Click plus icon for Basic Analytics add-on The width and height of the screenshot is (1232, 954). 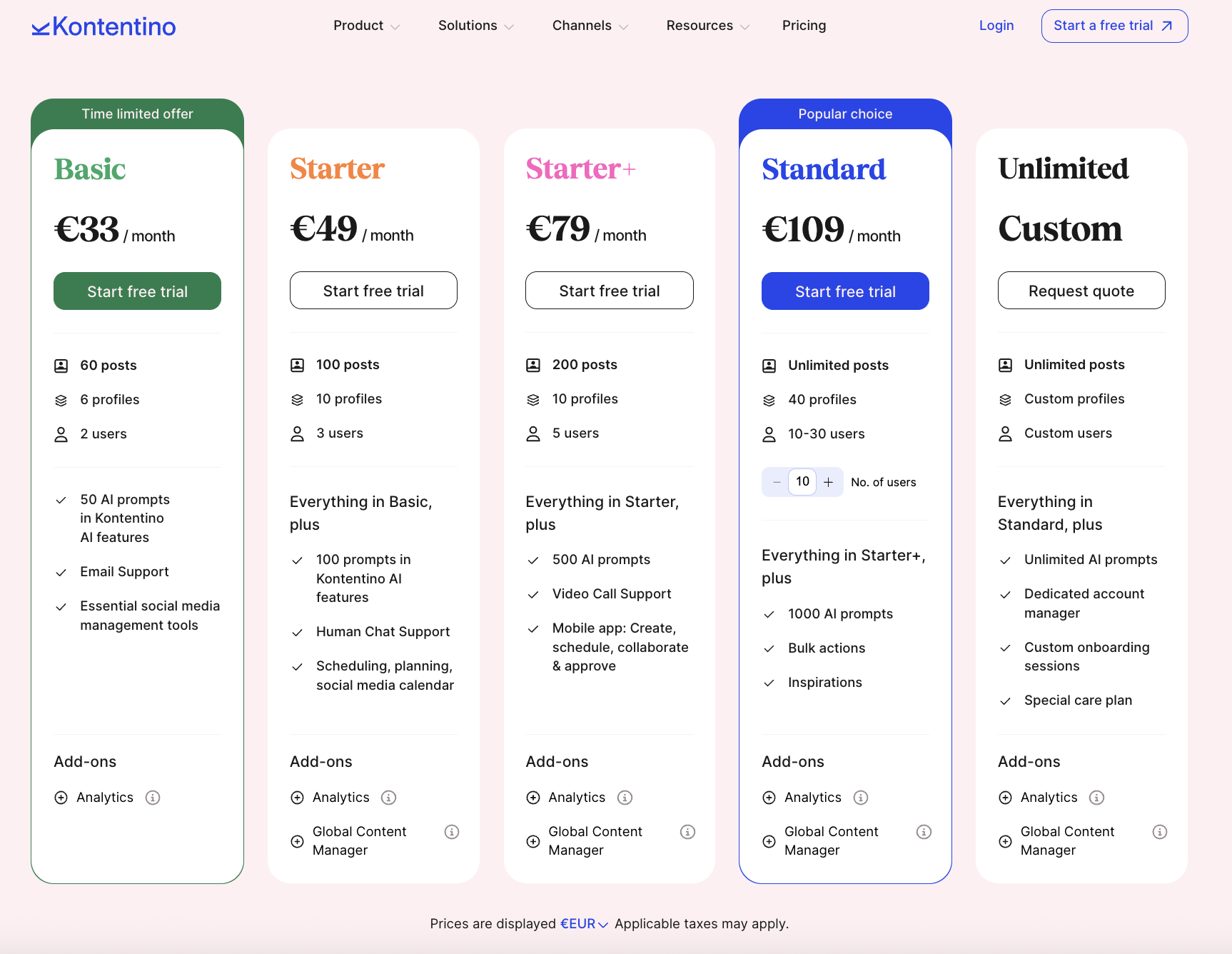tap(61, 798)
